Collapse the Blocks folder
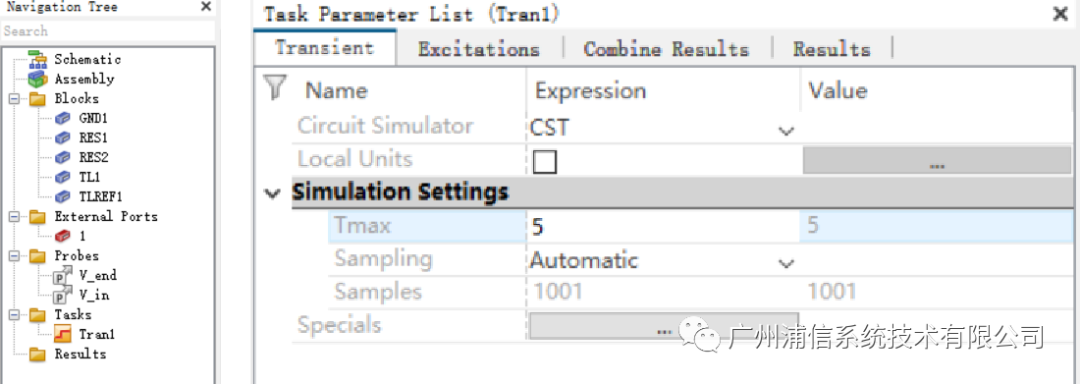The image size is (1080, 384). coord(14,98)
